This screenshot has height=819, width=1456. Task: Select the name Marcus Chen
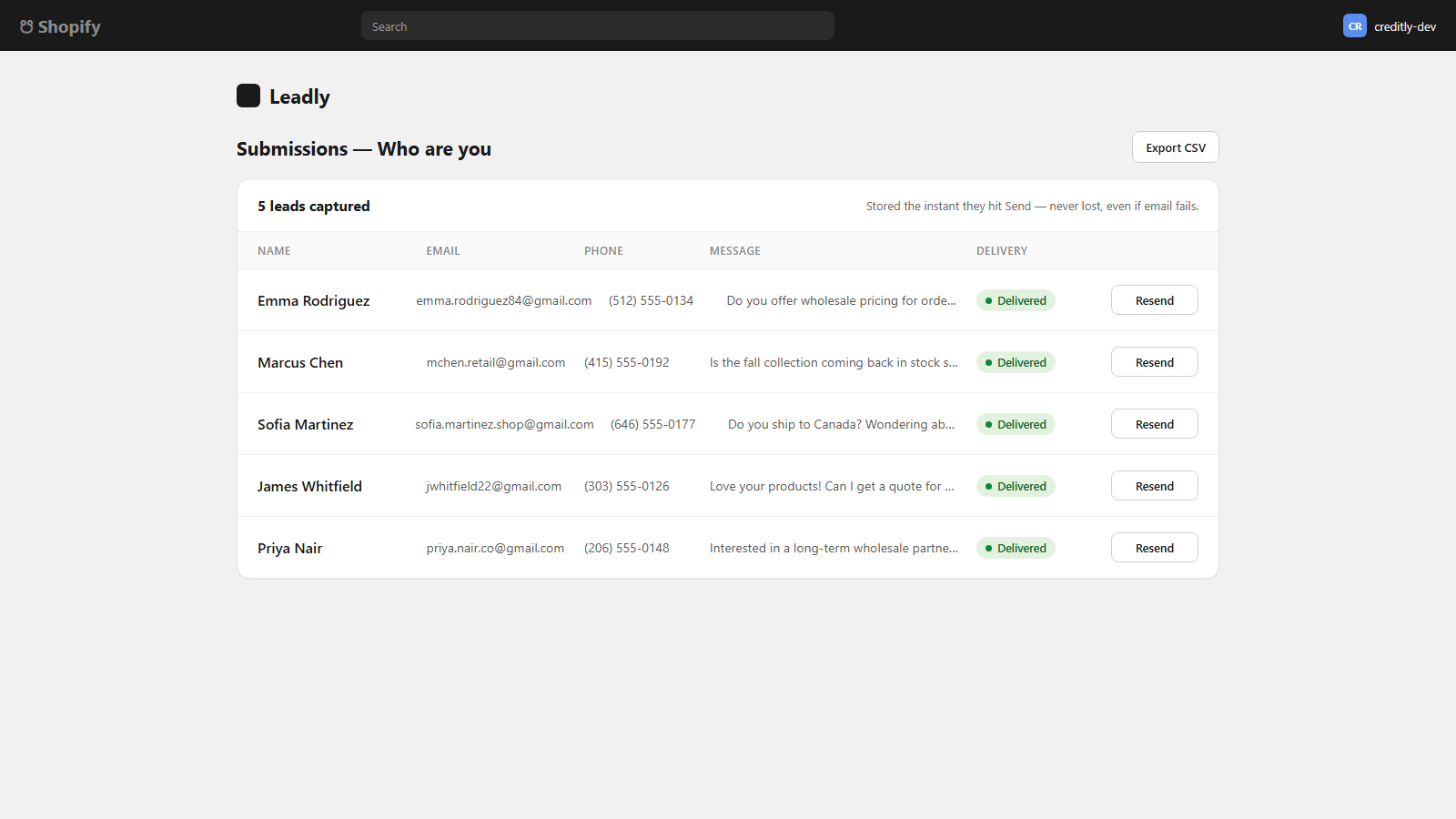300,363
